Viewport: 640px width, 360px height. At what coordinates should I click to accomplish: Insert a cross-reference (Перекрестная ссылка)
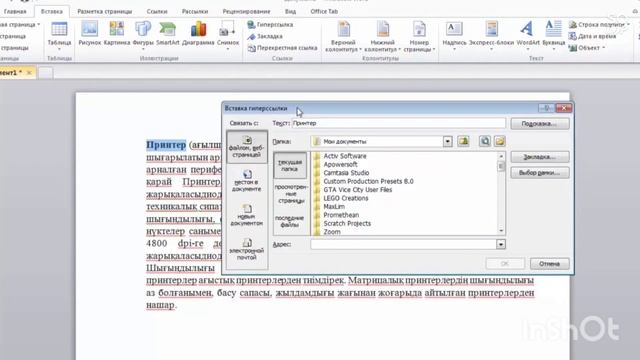pos(282,48)
